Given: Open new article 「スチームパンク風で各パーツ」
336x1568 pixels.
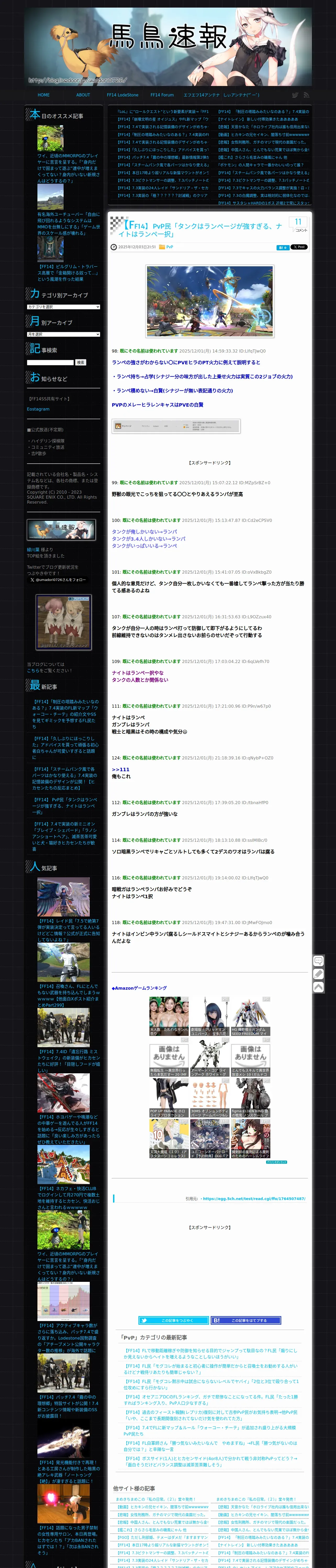Looking at the screenshot, I should [x=65, y=778].
